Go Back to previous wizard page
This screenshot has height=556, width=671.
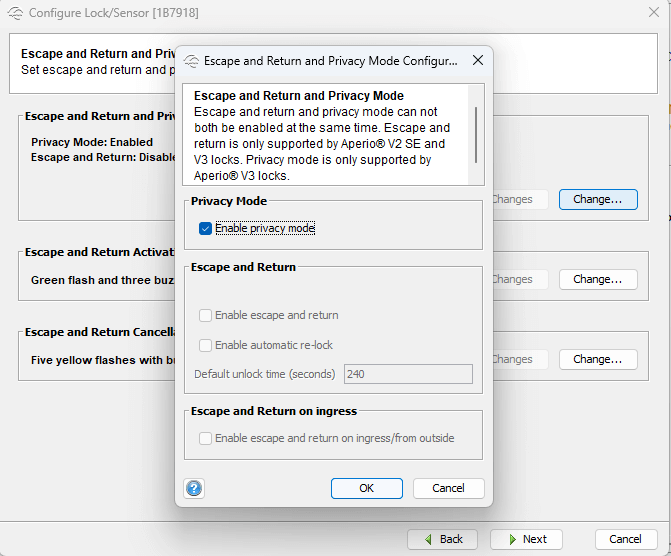click(x=442, y=539)
